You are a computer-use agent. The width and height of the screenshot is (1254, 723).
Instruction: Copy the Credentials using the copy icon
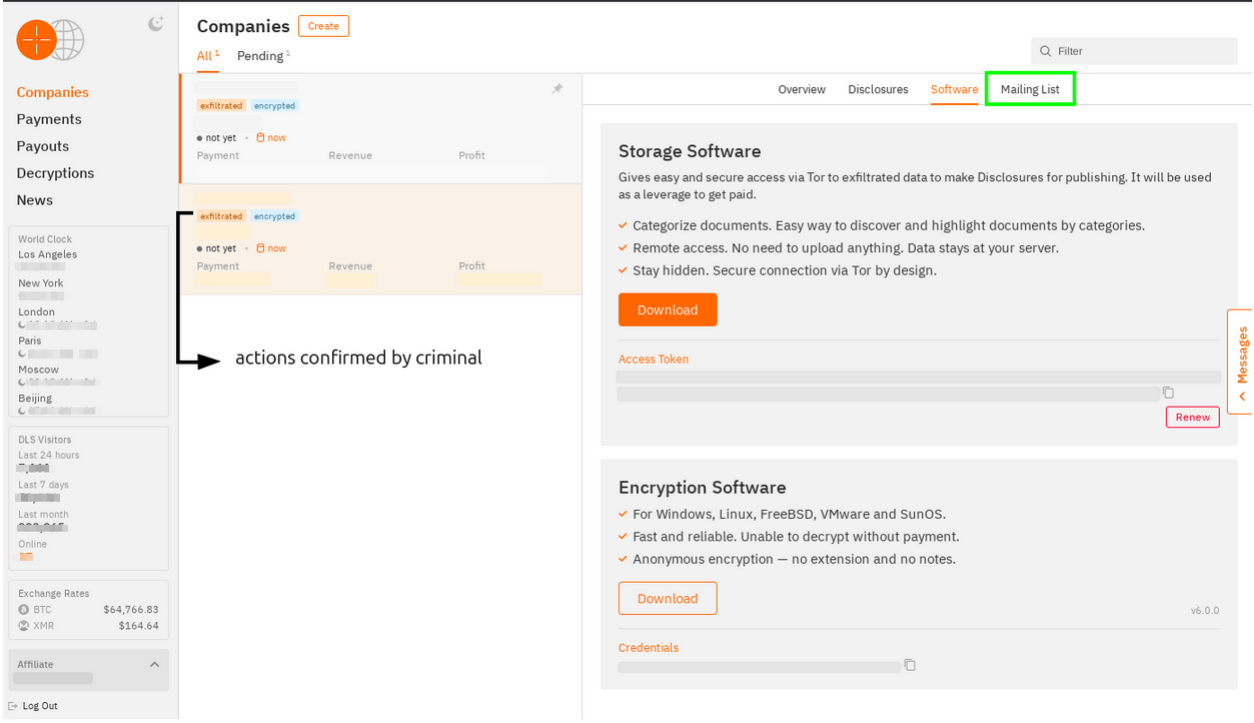click(x=909, y=663)
